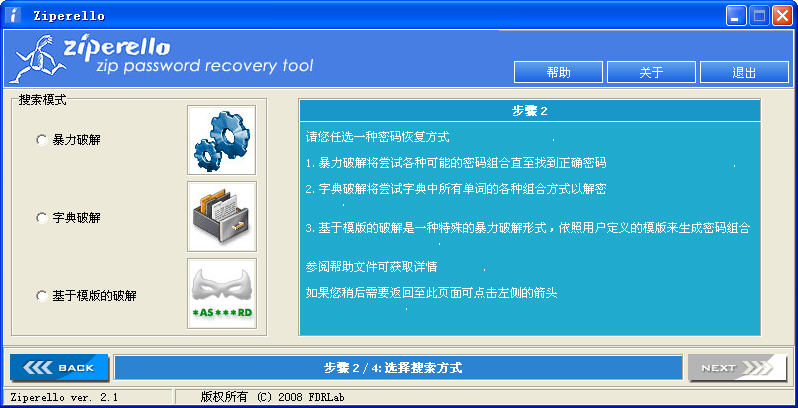
Task: Click the Ziperello ver. 2.1 status text
Action: tap(64, 397)
